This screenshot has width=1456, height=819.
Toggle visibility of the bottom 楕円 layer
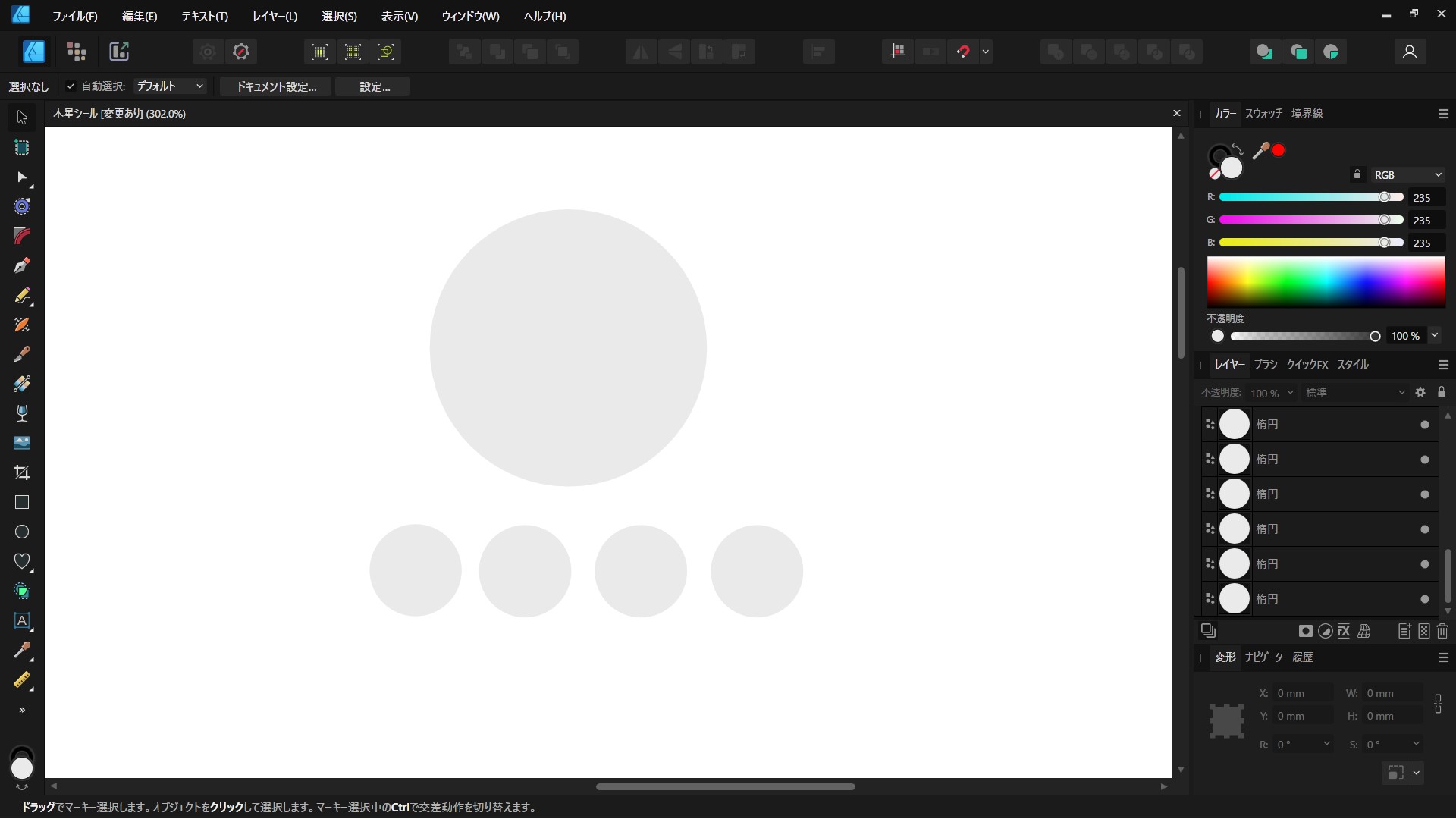[x=1424, y=599]
